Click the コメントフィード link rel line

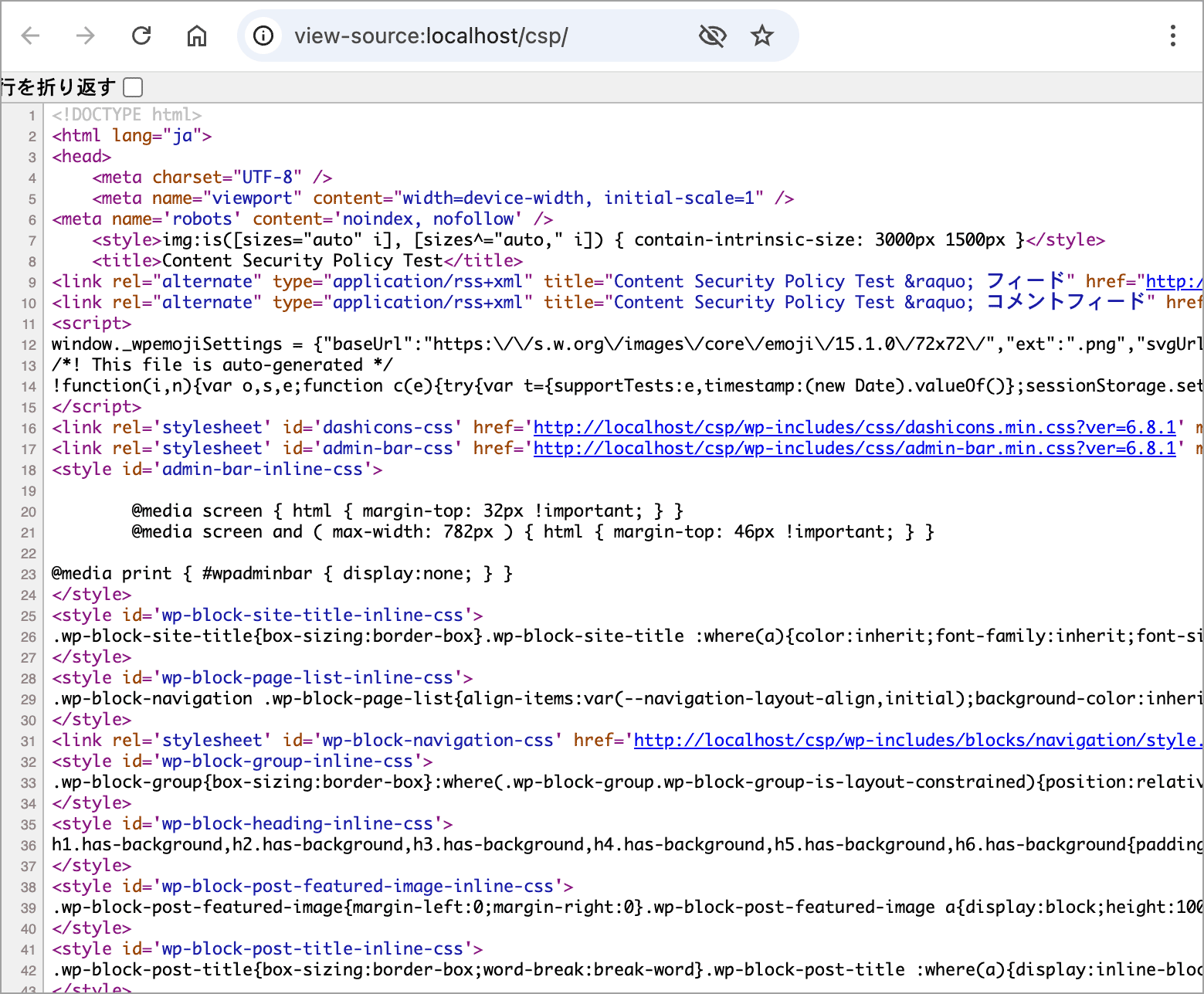coord(626,303)
